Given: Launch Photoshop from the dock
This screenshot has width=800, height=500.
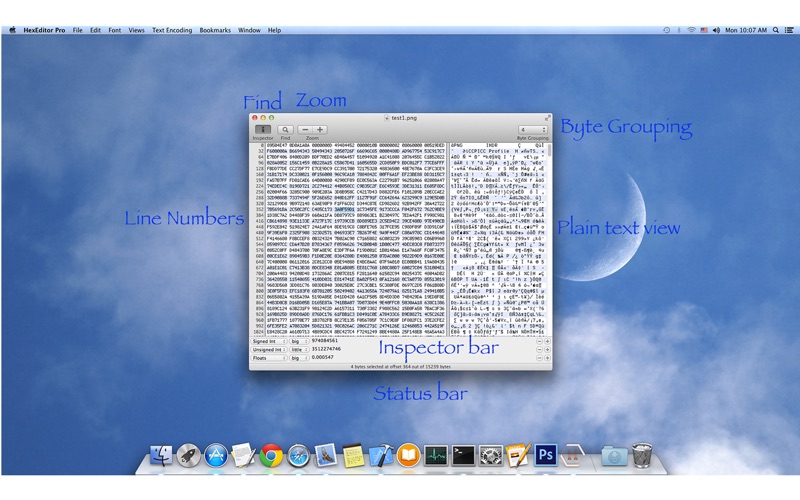Looking at the screenshot, I should [545, 455].
